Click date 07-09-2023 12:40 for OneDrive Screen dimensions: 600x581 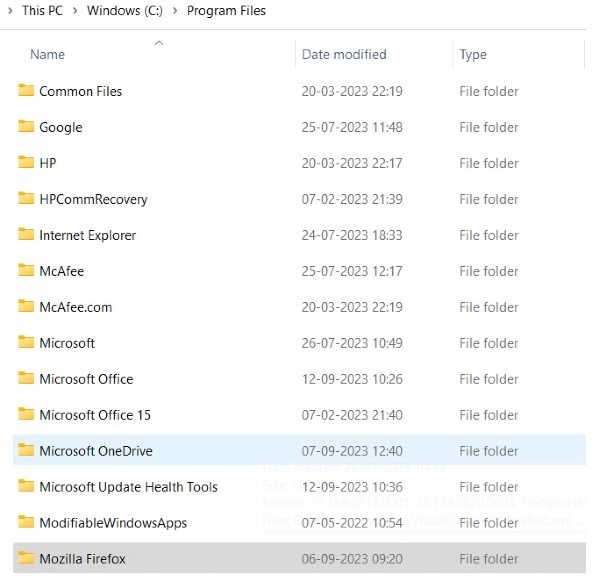pyautogui.click(x=352, y=451)
